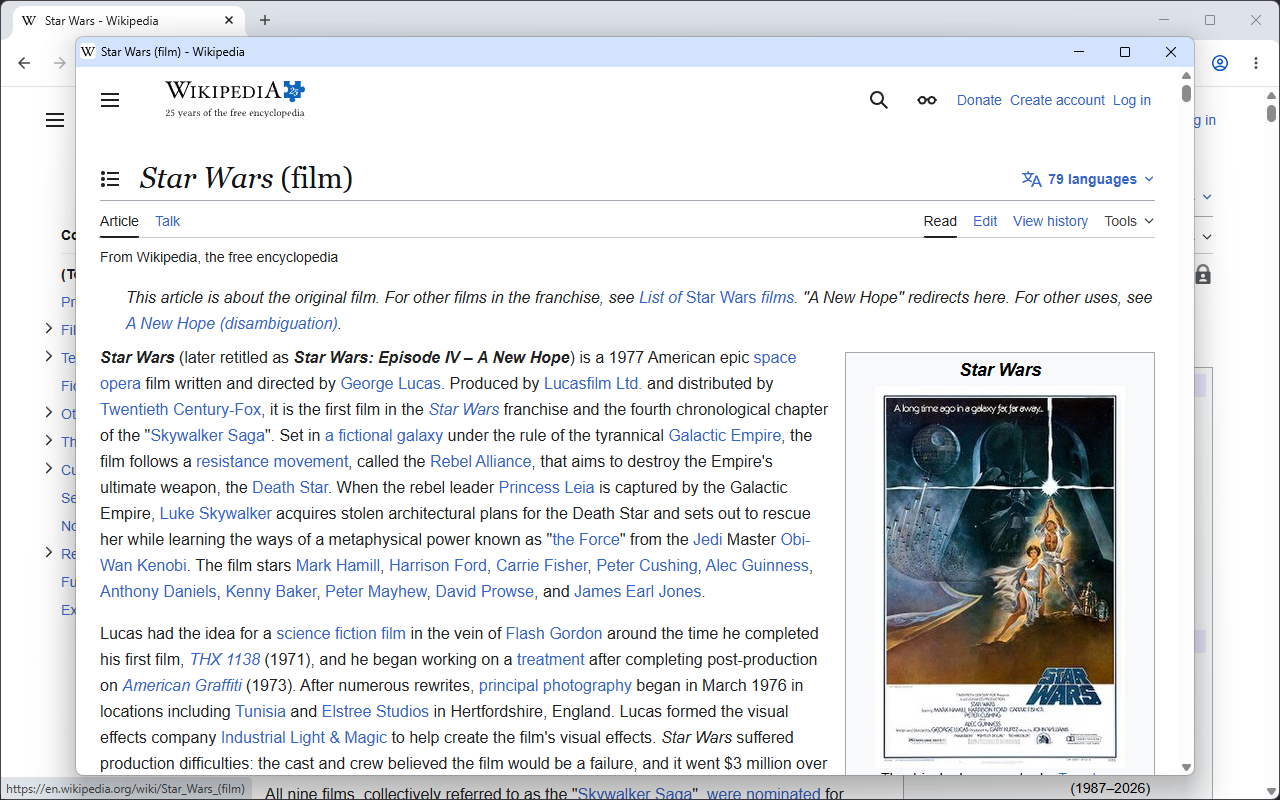Open the search magnifier icon
This screenshot has width=1280, height=800.
point(879,100)
